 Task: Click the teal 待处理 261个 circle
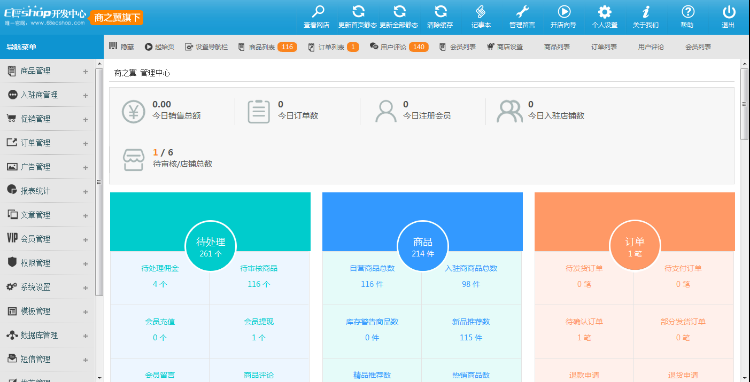[x=210, y=246]
